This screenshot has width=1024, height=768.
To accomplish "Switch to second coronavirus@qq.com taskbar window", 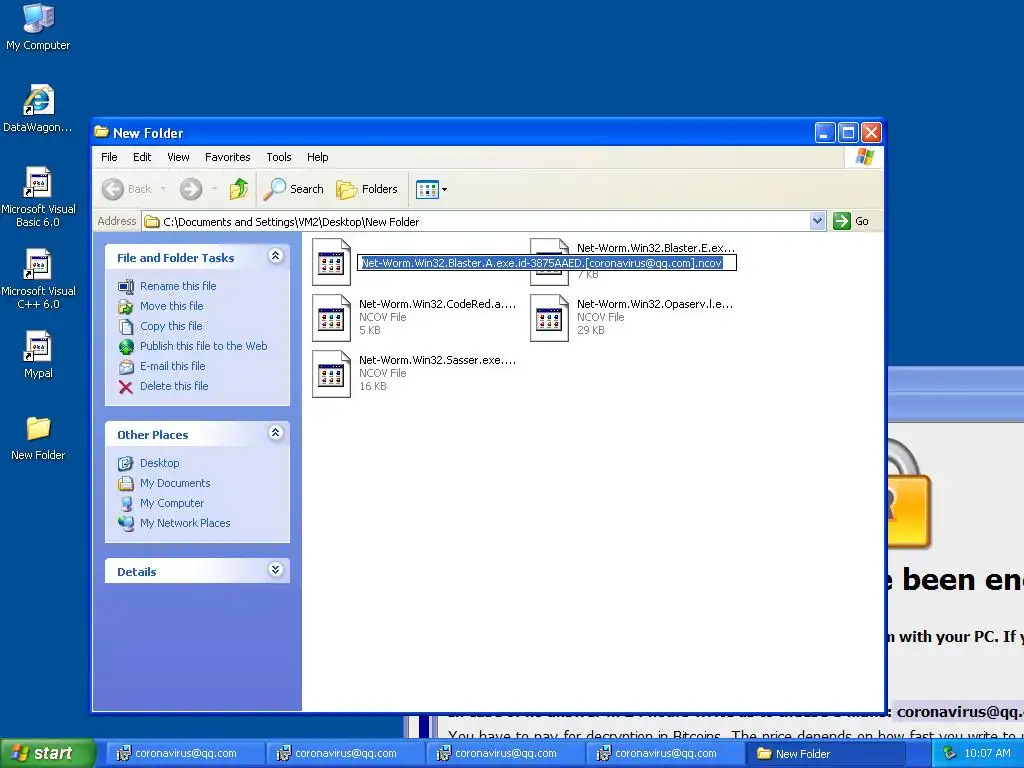I will click(x=345, y=754).
